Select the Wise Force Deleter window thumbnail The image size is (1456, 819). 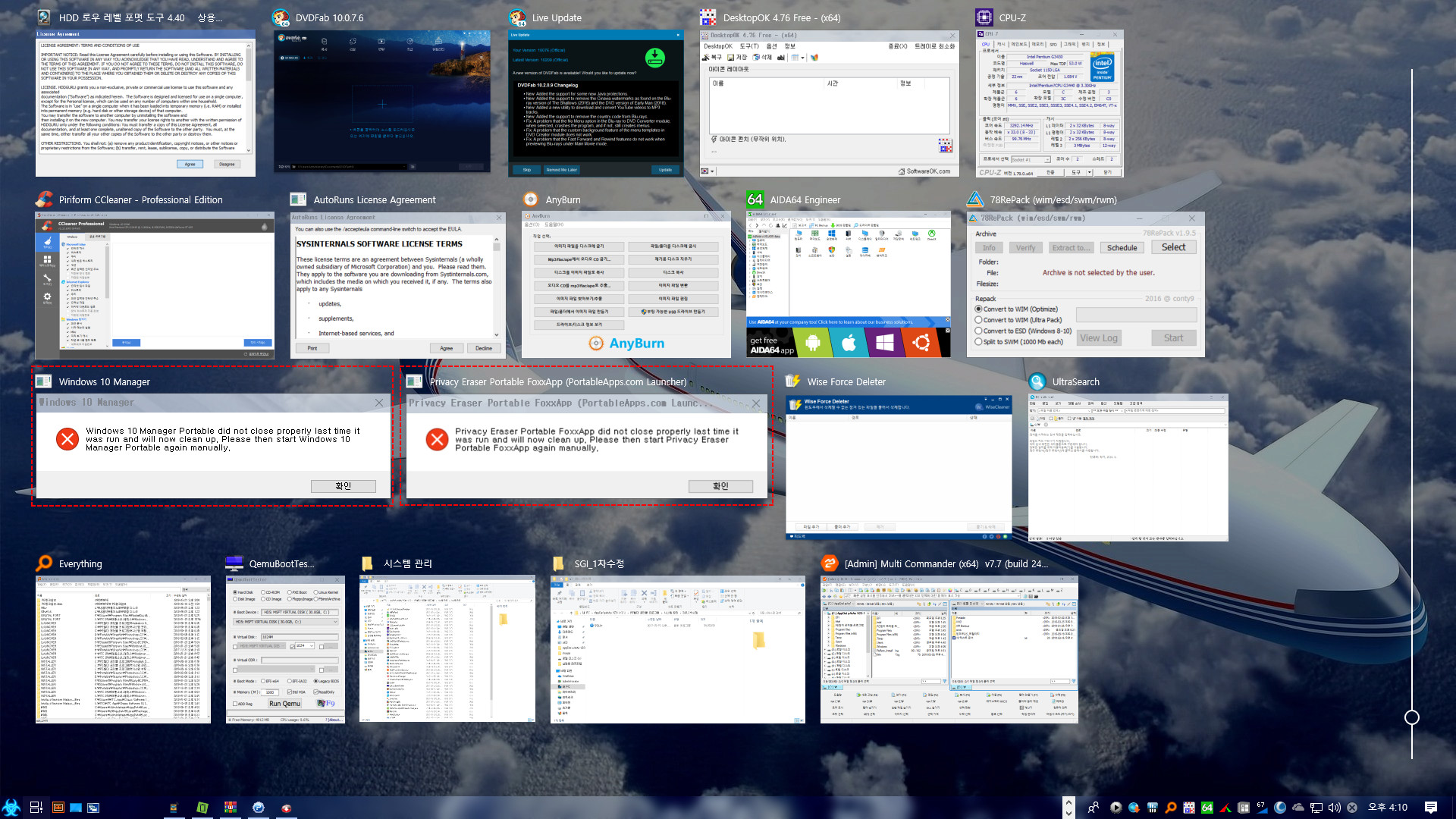[899, 466]
